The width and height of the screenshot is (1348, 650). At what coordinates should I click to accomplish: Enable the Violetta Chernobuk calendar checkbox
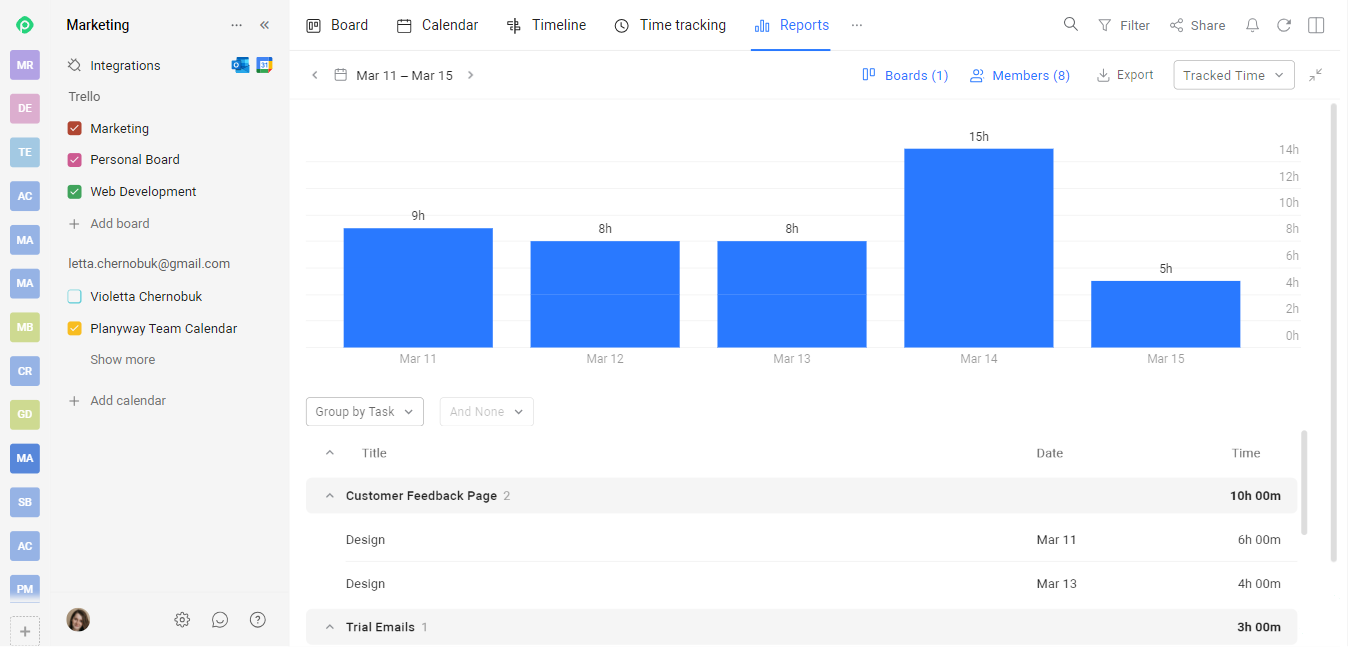tap(74, 296)
